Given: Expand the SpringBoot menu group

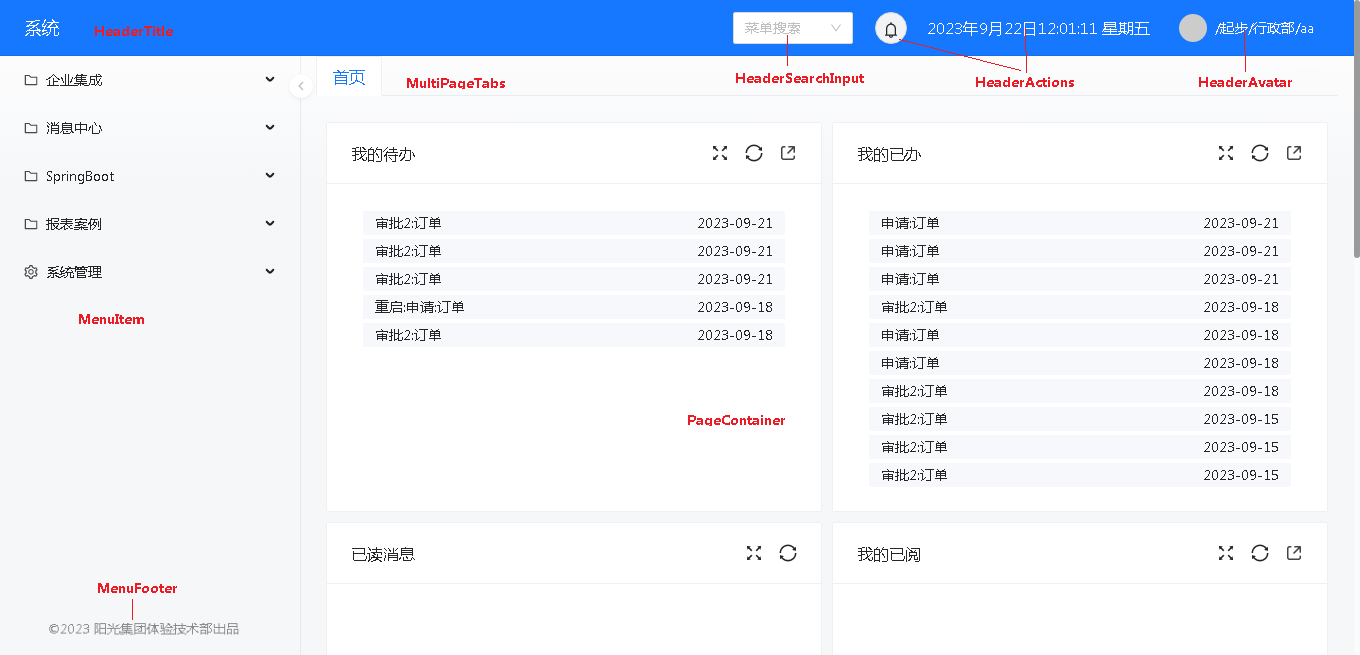Looking at the screenshot, I should pyautogui.click(x=150, y=176).
